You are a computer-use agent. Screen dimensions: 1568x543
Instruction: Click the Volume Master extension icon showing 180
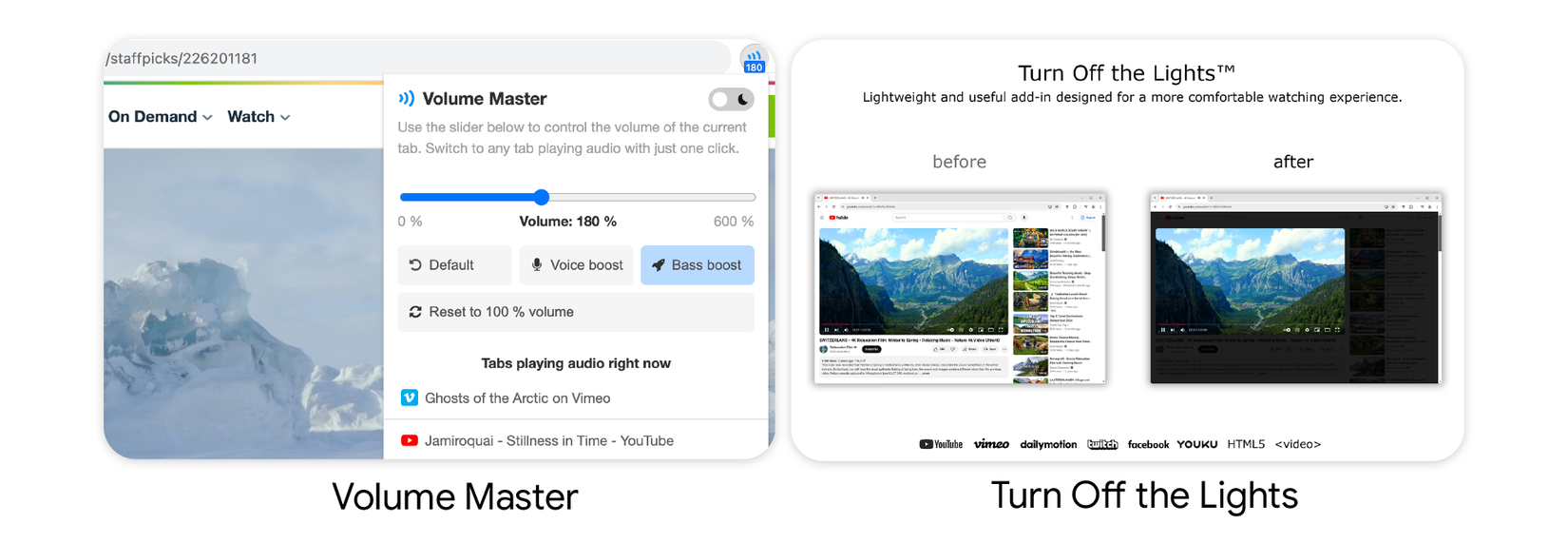click(754, 59)
